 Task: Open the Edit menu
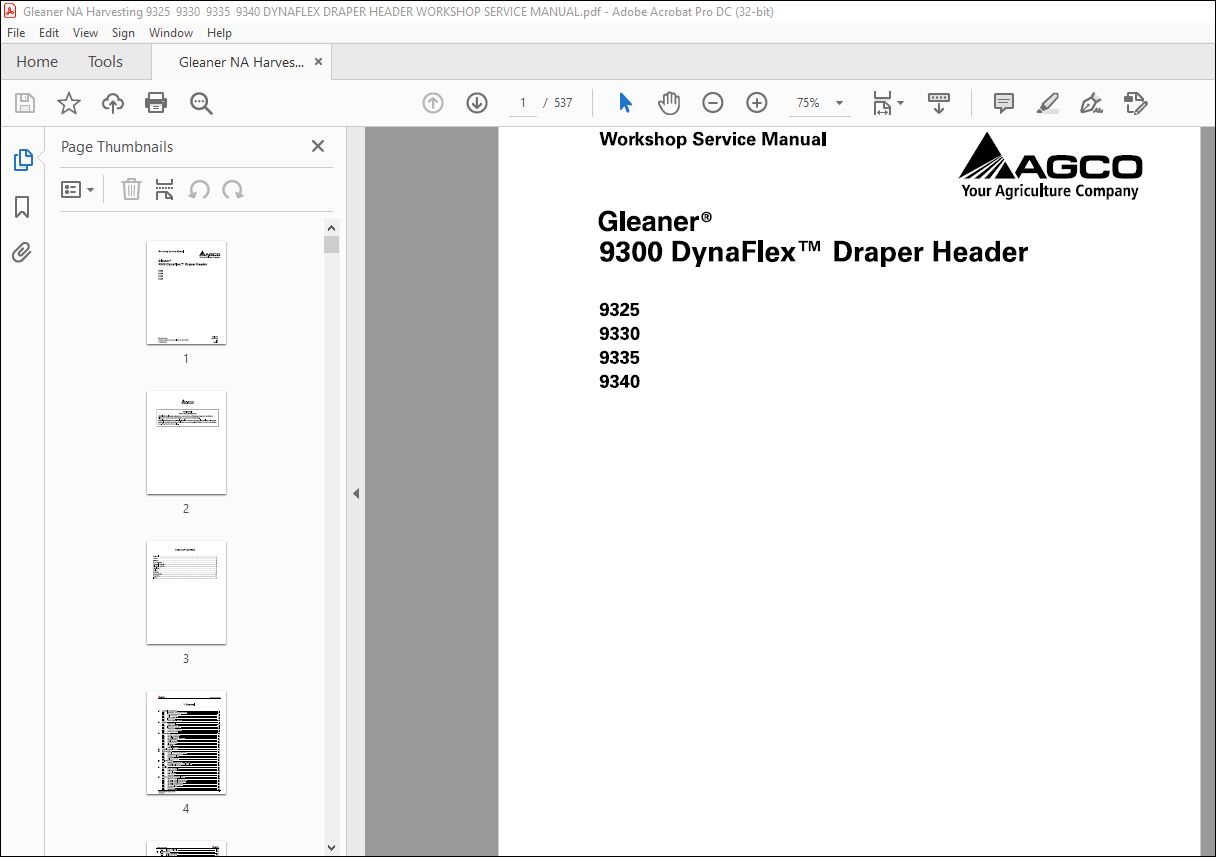tap(49, 33)
